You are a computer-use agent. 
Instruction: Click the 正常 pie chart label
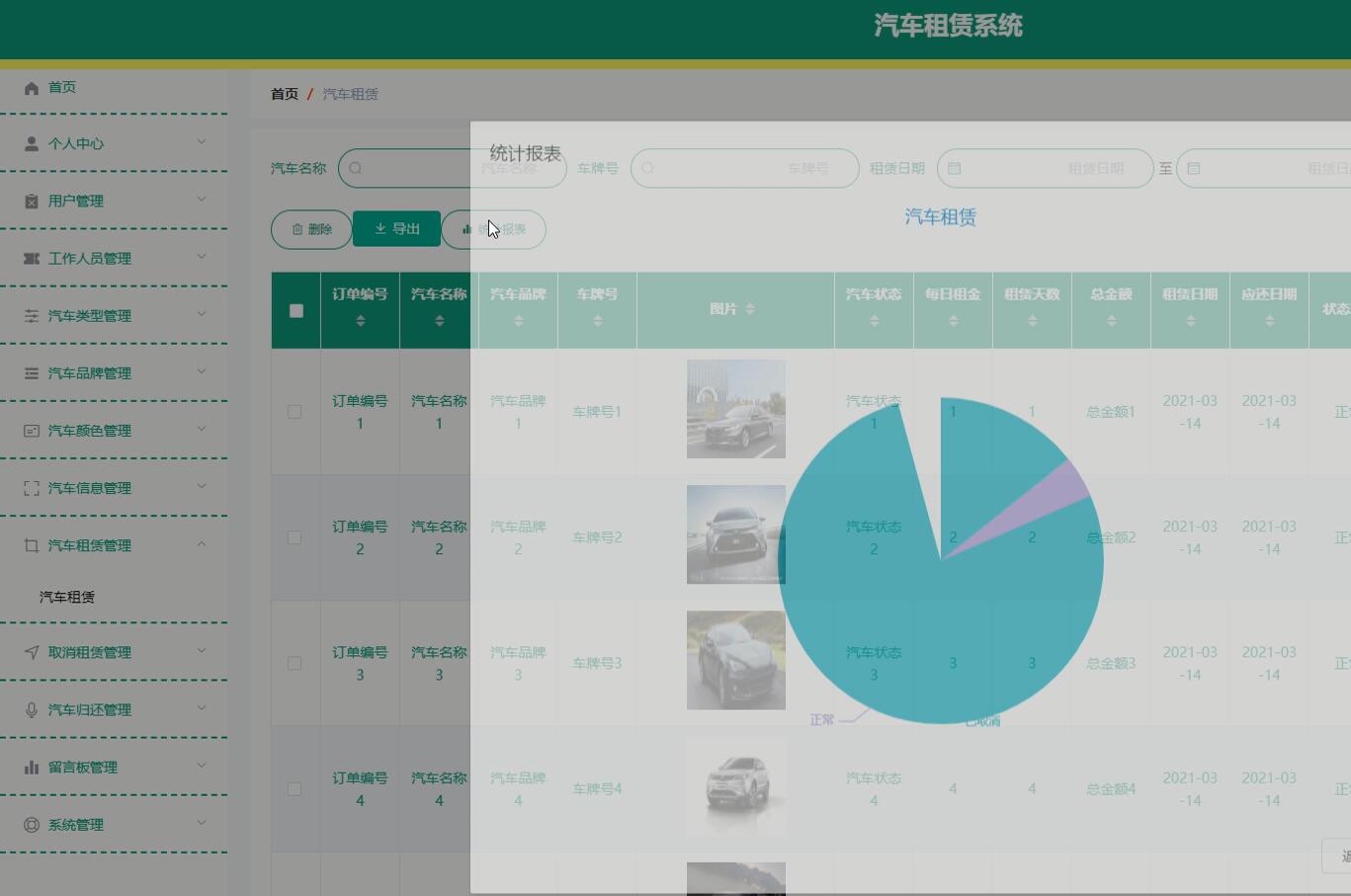(822, 720)
